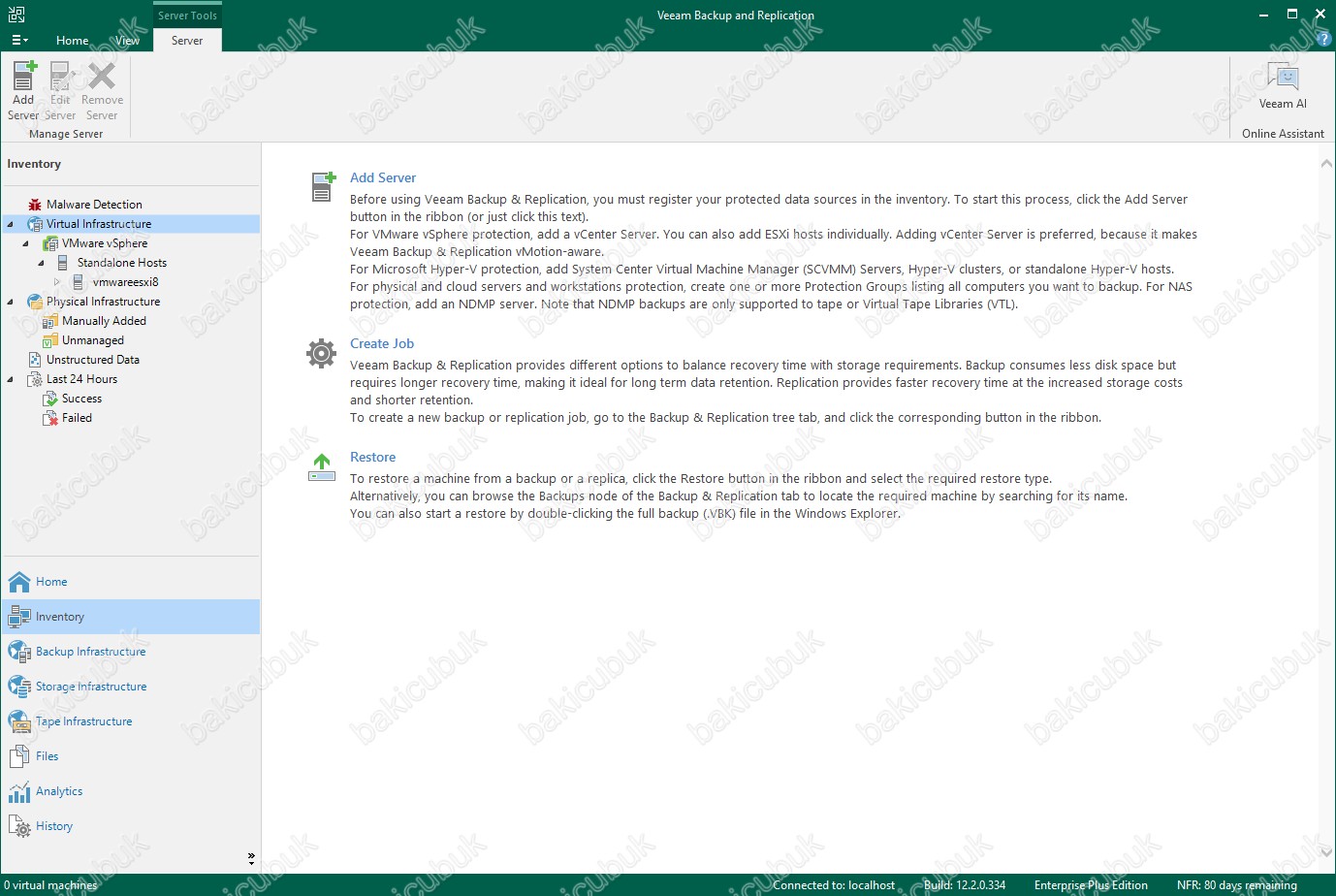Image resolution: width=1336 pixels, height=896 pixels.
Task: Click the Restore arrow icon
Action: (x=322, y=466)
